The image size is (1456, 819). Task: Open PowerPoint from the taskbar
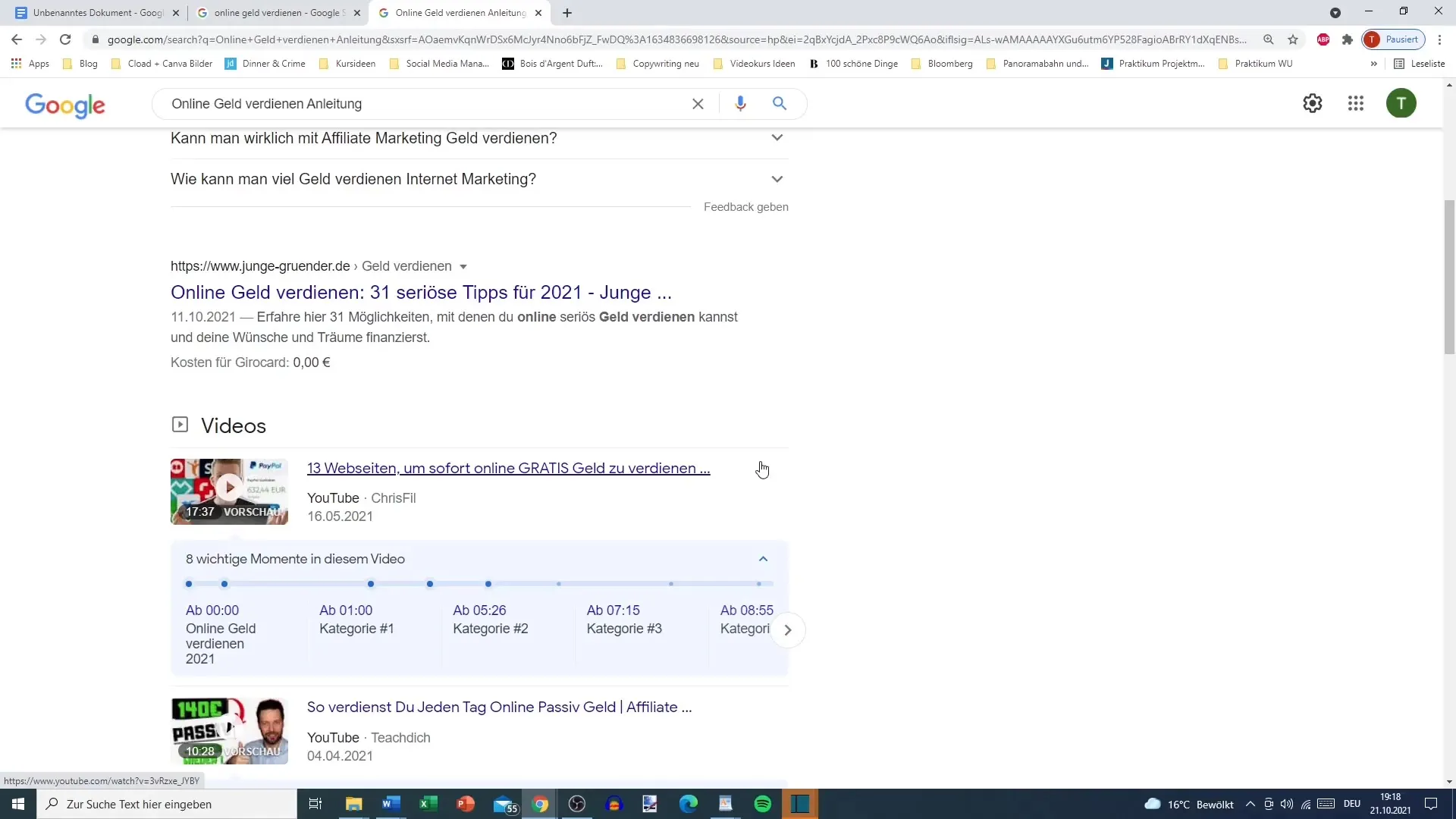(x=466, y=804)
